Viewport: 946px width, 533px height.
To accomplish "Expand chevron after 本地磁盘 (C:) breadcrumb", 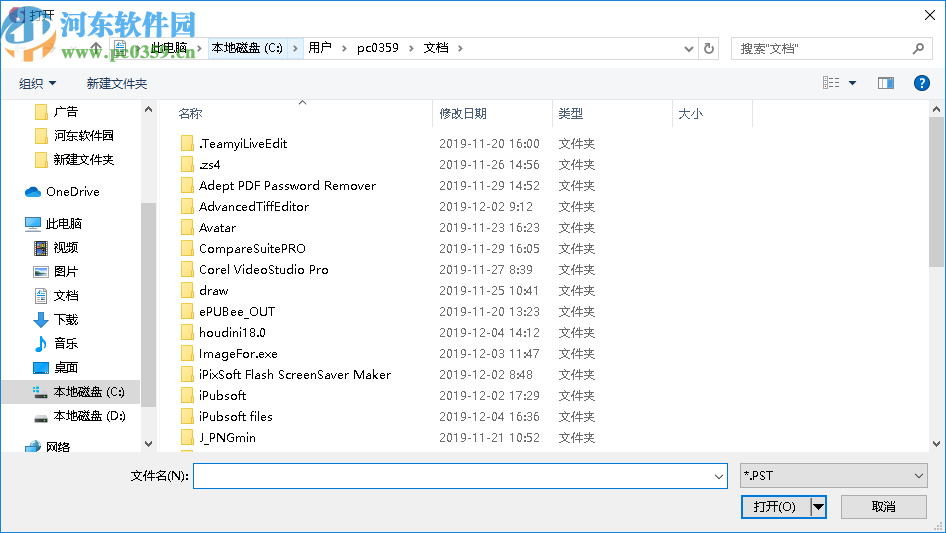I will (x=295, y=48).
